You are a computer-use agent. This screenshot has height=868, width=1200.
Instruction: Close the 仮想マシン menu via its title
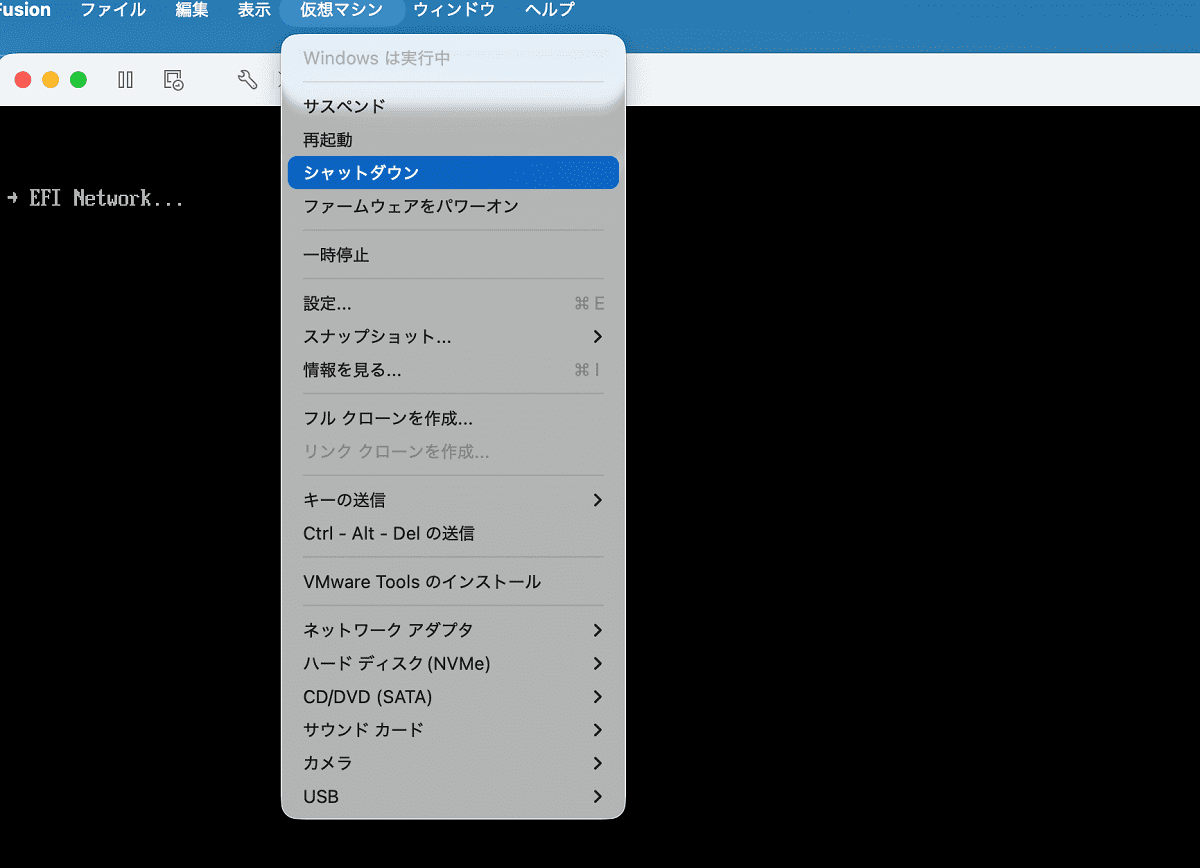click(x=342, y=10)
